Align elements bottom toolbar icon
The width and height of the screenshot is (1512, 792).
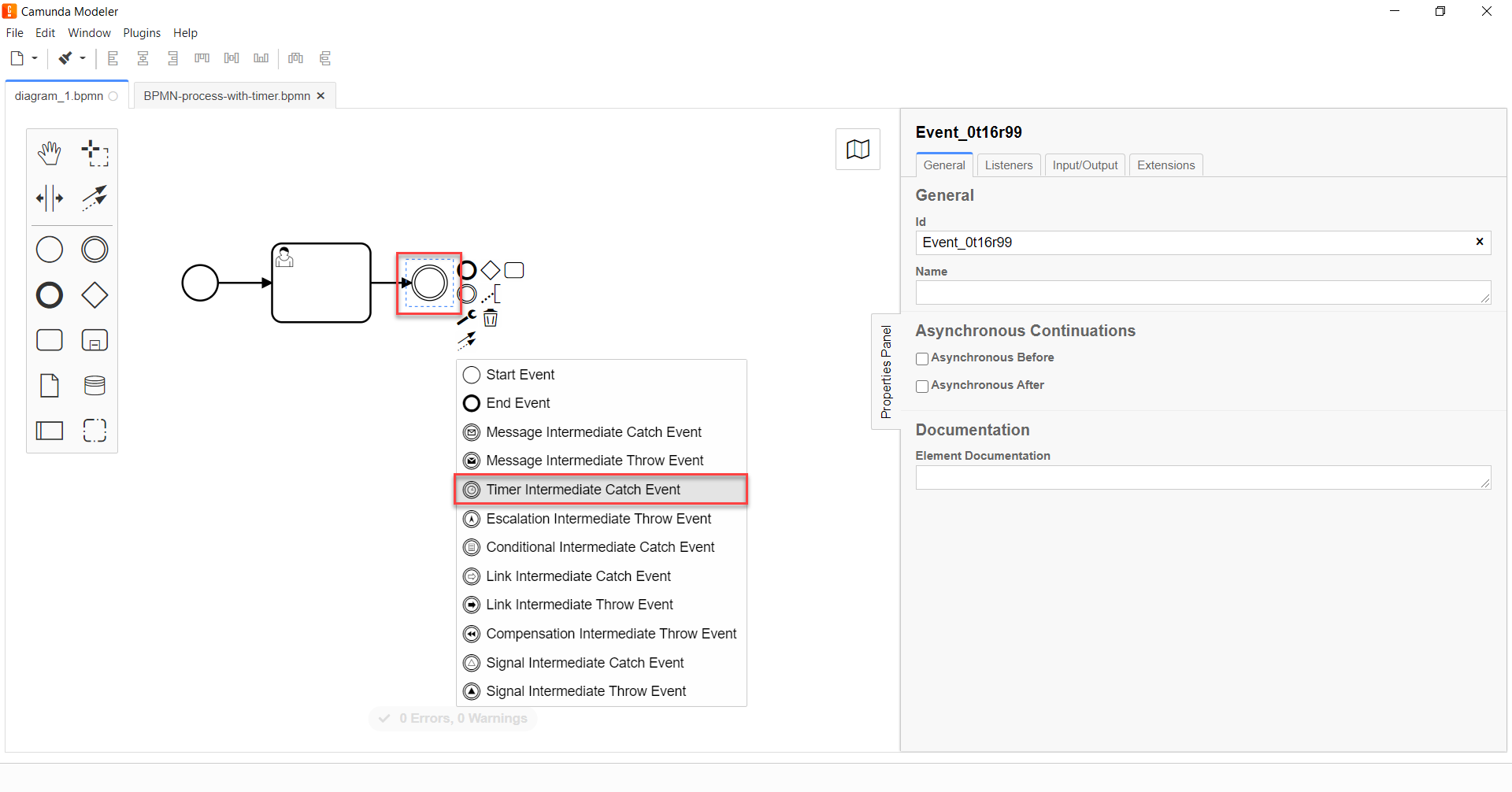click(x=261, y=58)
